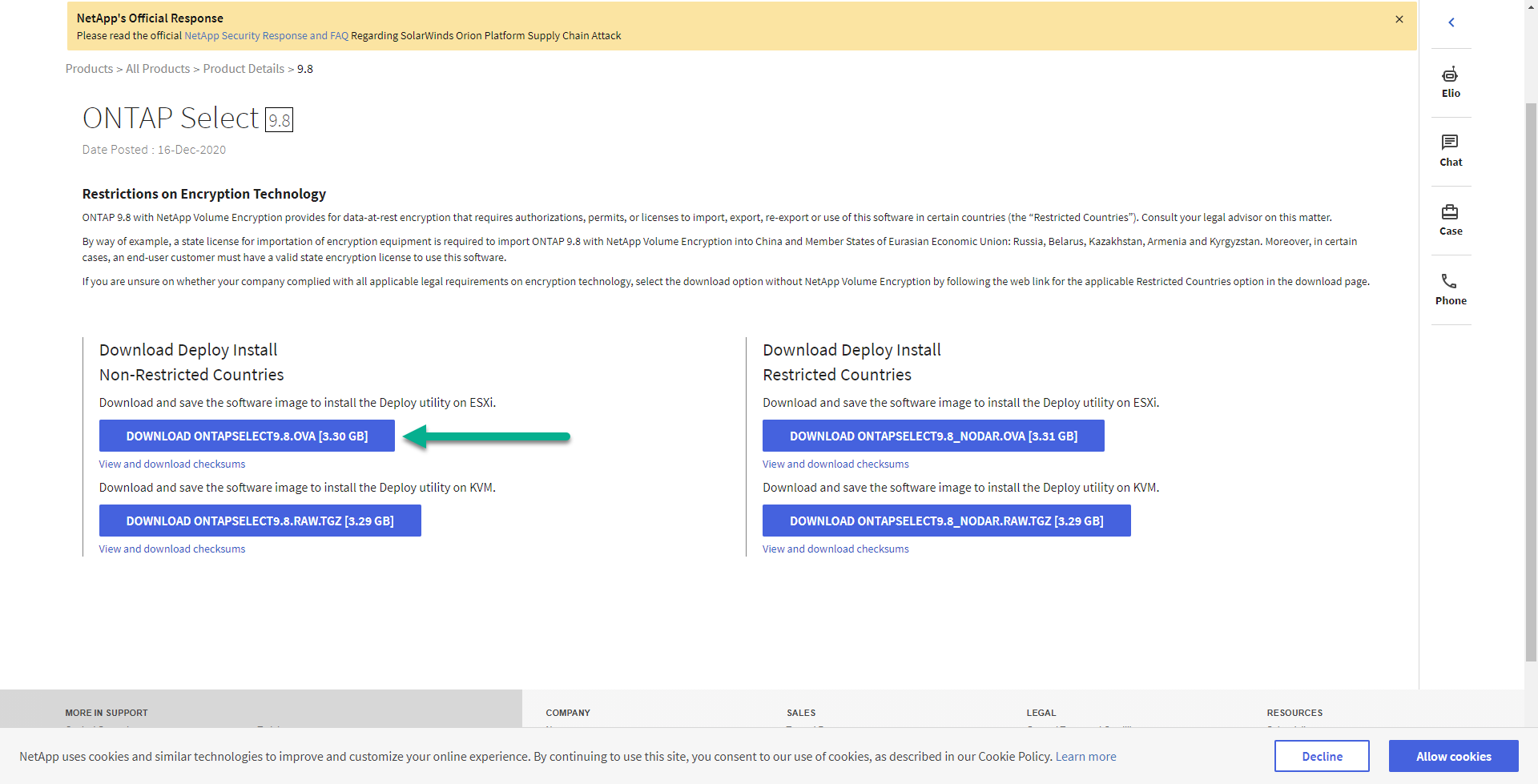Download ONTAPSELECT9.8.RAW.TGZ 3.29 GB
The image size is (1538, 784).
(260, 521)
